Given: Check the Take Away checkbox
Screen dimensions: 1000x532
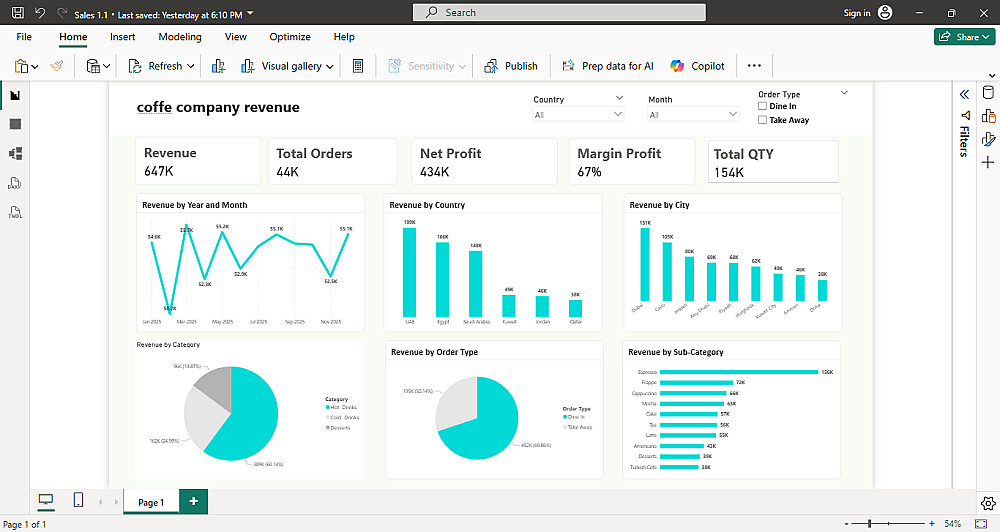Looking at the screenshot, I should pos(762,119).
